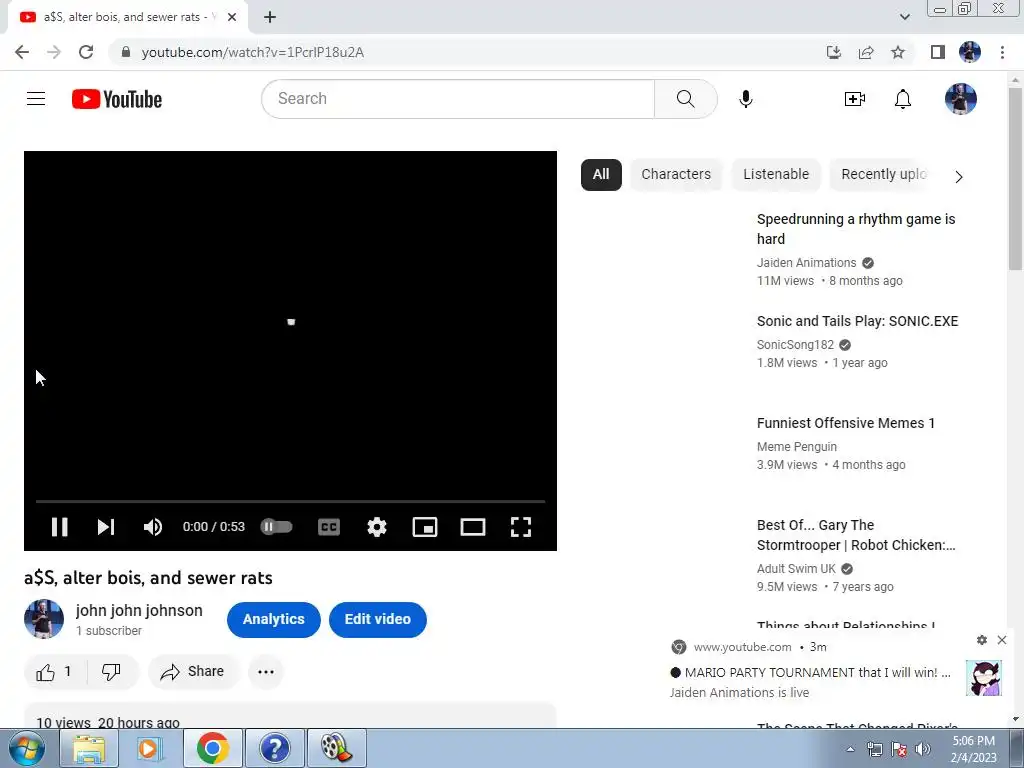
Task: Open Meme Penguin channel link
Action: [x=796, y=447]
